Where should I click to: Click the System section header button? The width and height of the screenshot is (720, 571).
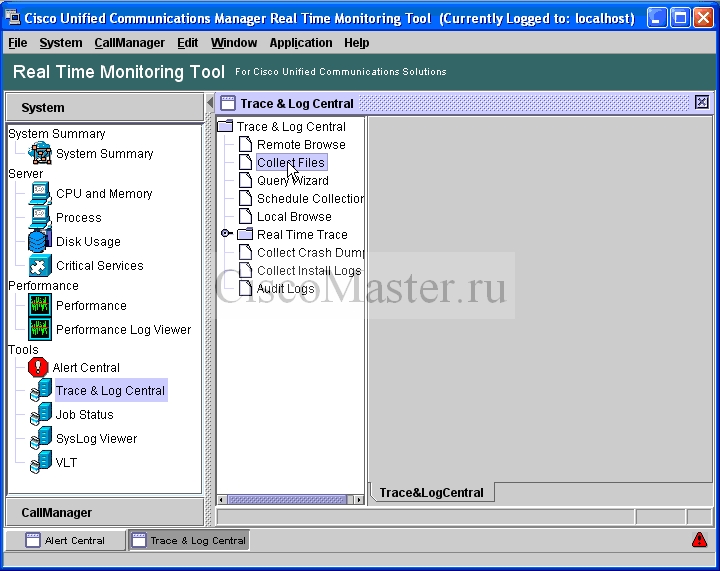(x=105, y=107)
